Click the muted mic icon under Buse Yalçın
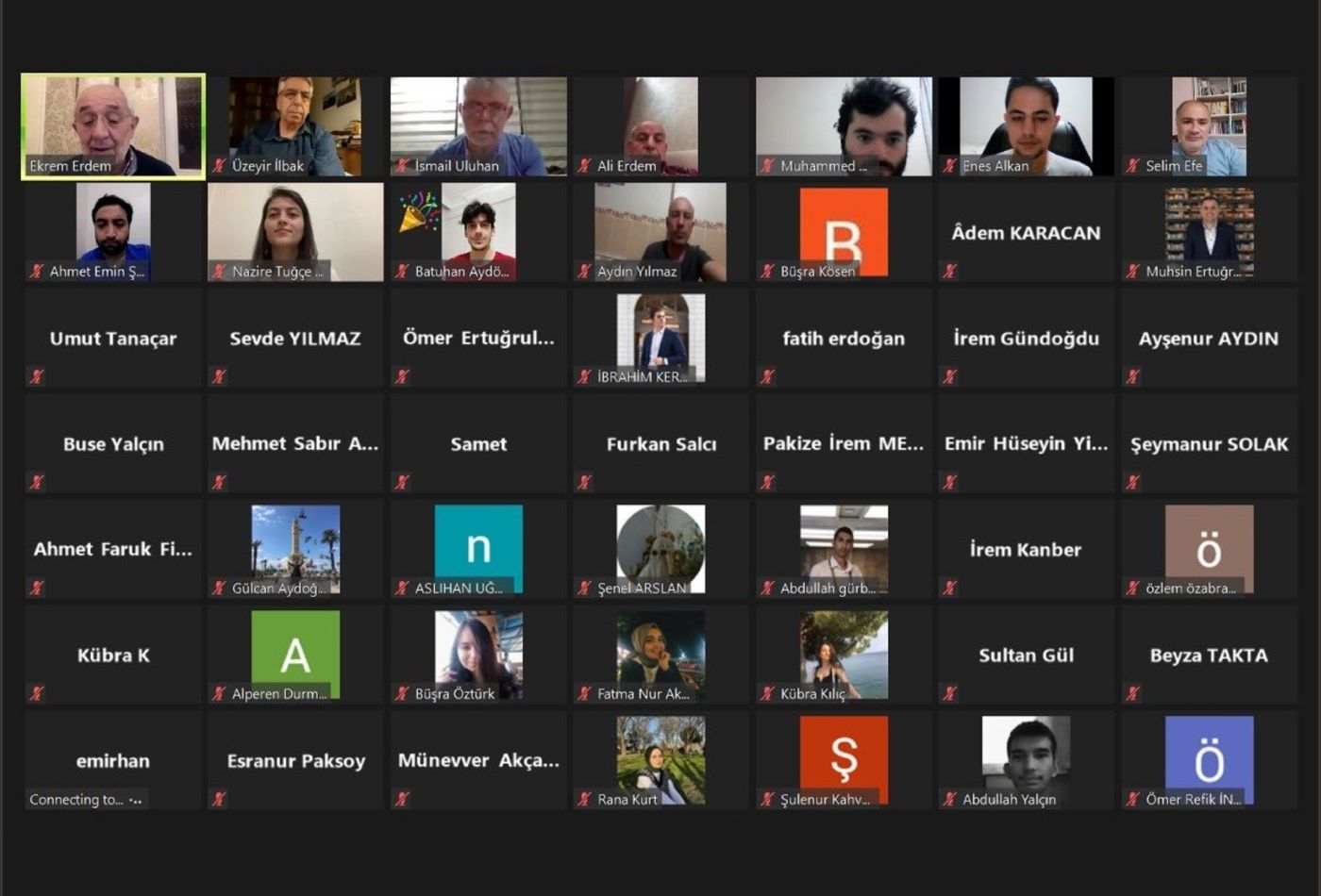This screenshot has width=1321, height=896. (37, 483)
